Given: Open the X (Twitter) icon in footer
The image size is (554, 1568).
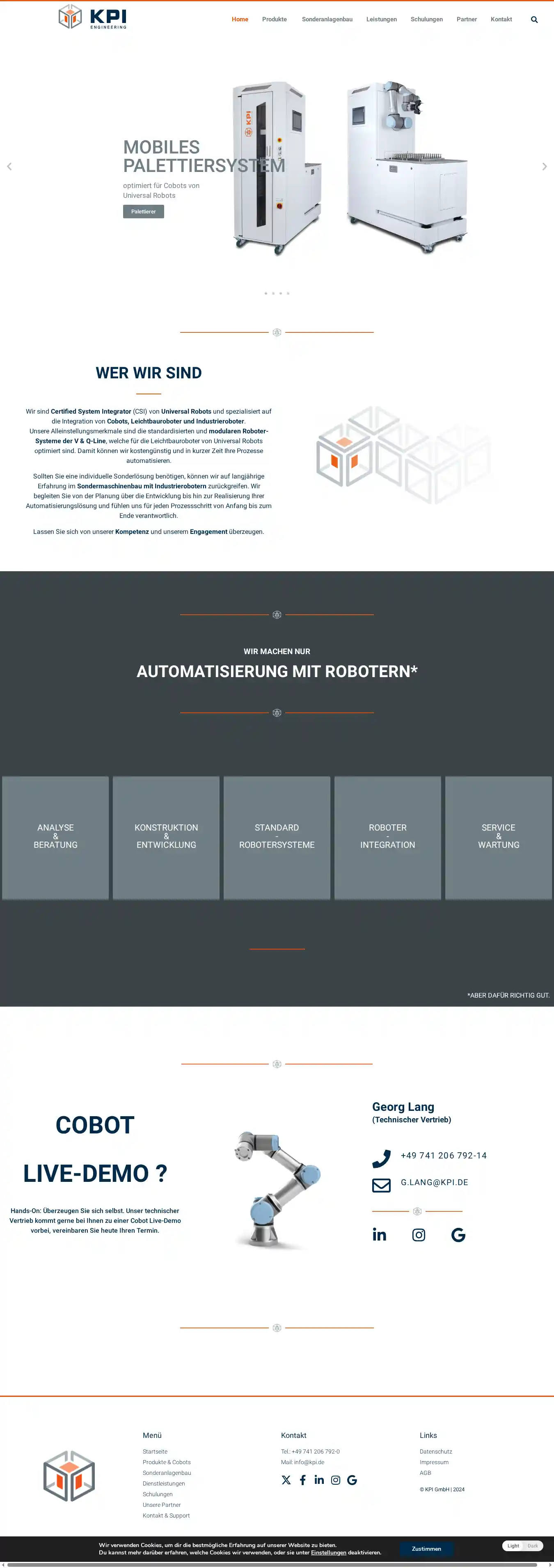Looking at the screenshot, I should tap(286, 1480).
